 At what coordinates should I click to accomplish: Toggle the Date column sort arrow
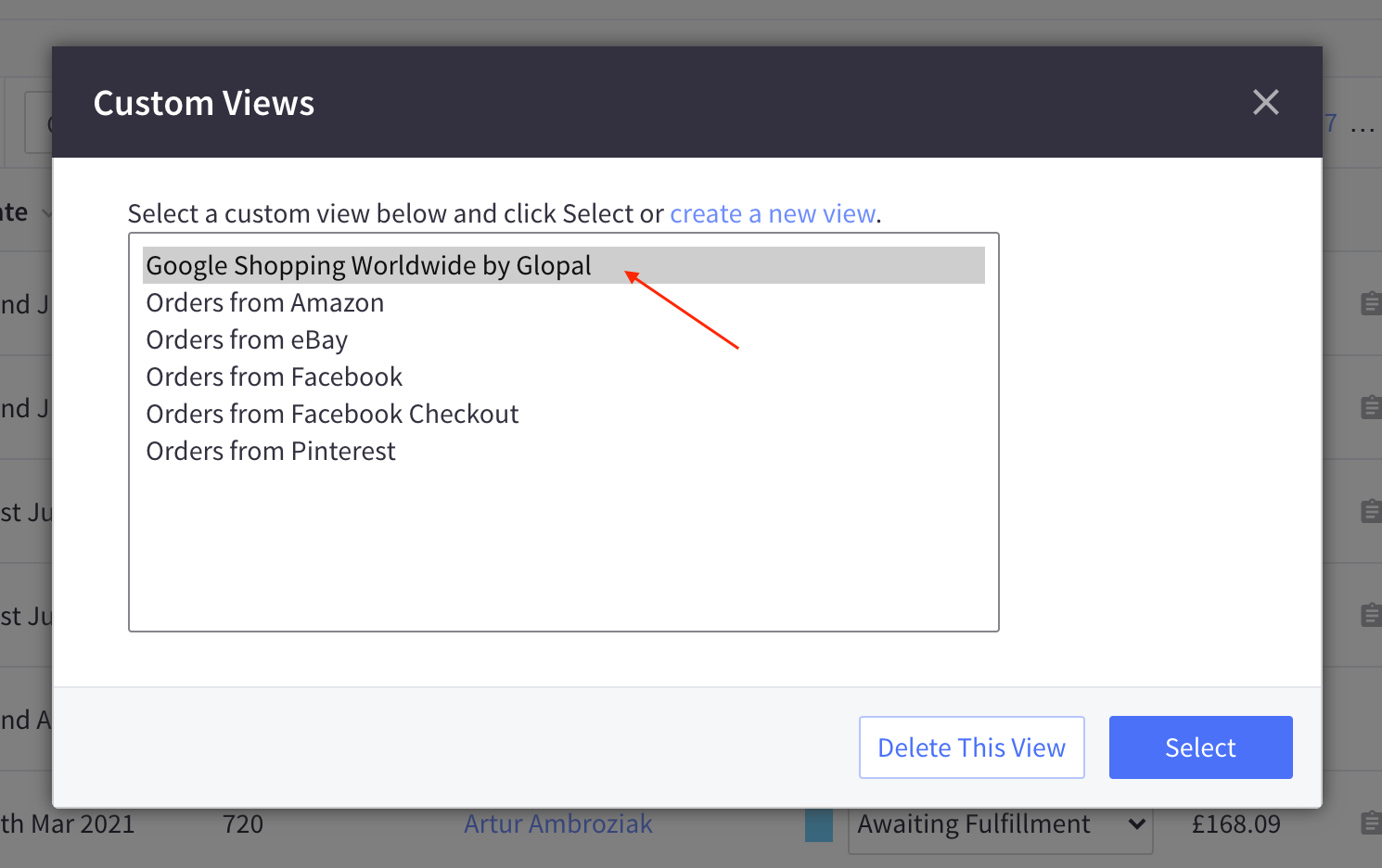point(46,213)
